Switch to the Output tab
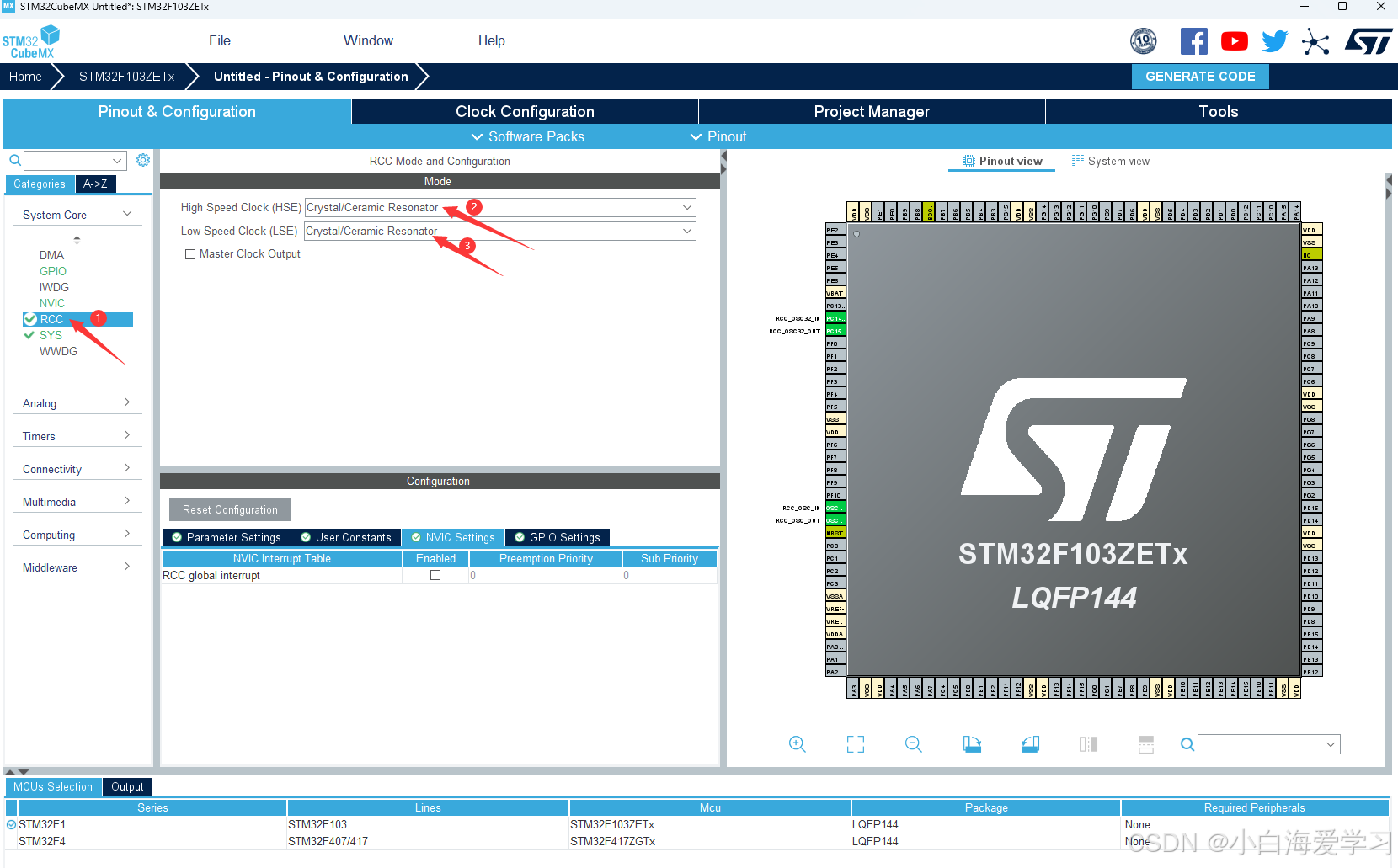The height and width of the screenshot is (868, 1398). 127,786
